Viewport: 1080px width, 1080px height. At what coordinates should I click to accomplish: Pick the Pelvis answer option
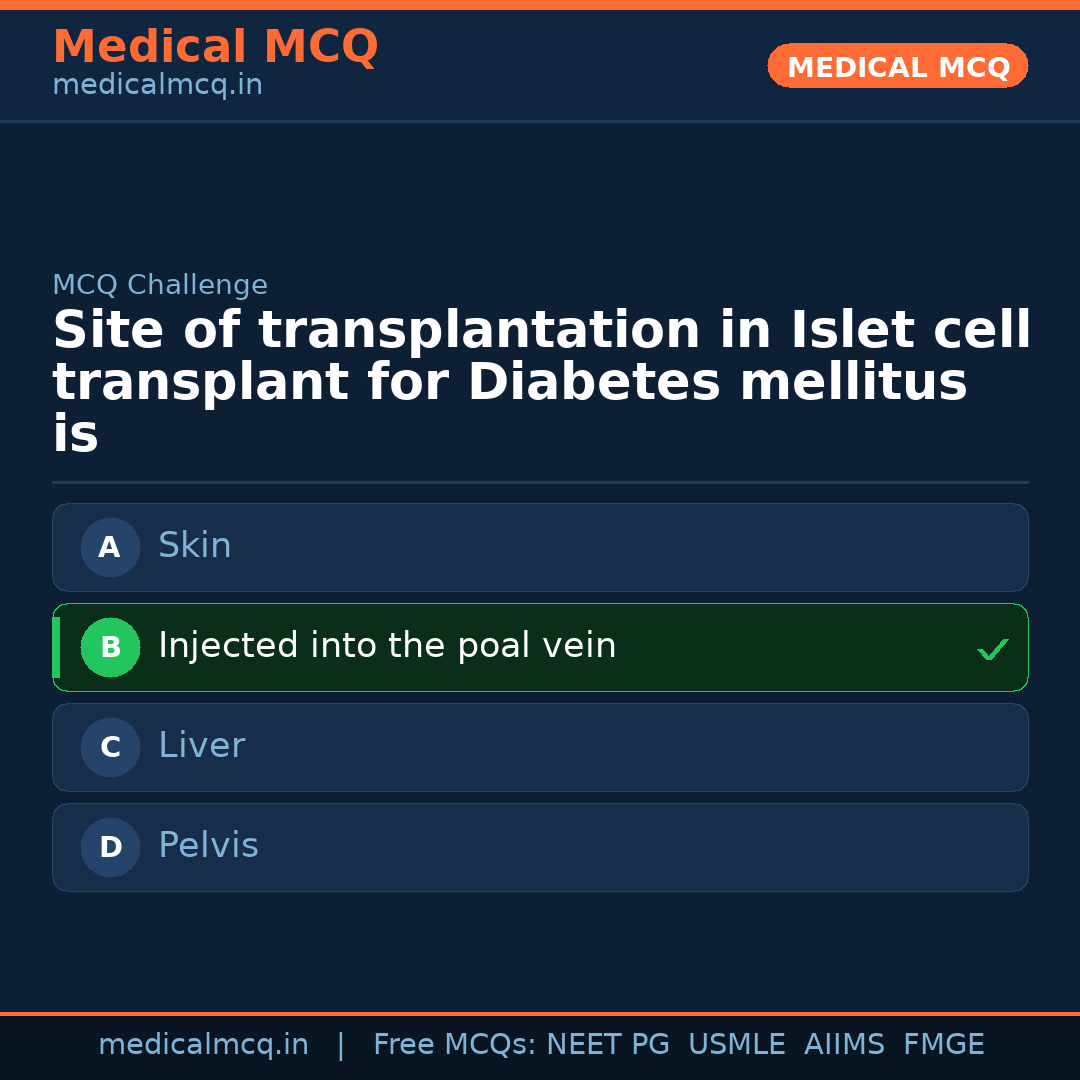(540, 847)
